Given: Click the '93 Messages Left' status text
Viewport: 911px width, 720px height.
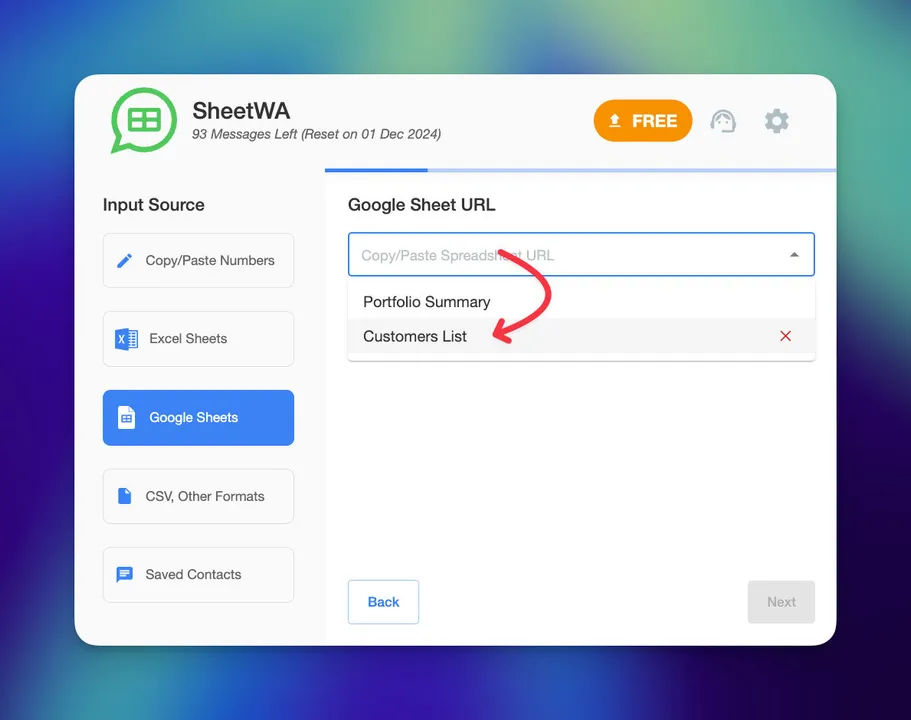Looking at the screenshot, I should pyautogui.click(x=317, y=134).
